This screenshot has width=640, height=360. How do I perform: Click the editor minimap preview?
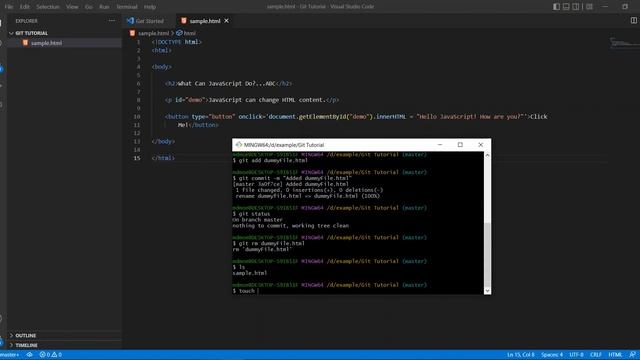(x=624, y=42)
